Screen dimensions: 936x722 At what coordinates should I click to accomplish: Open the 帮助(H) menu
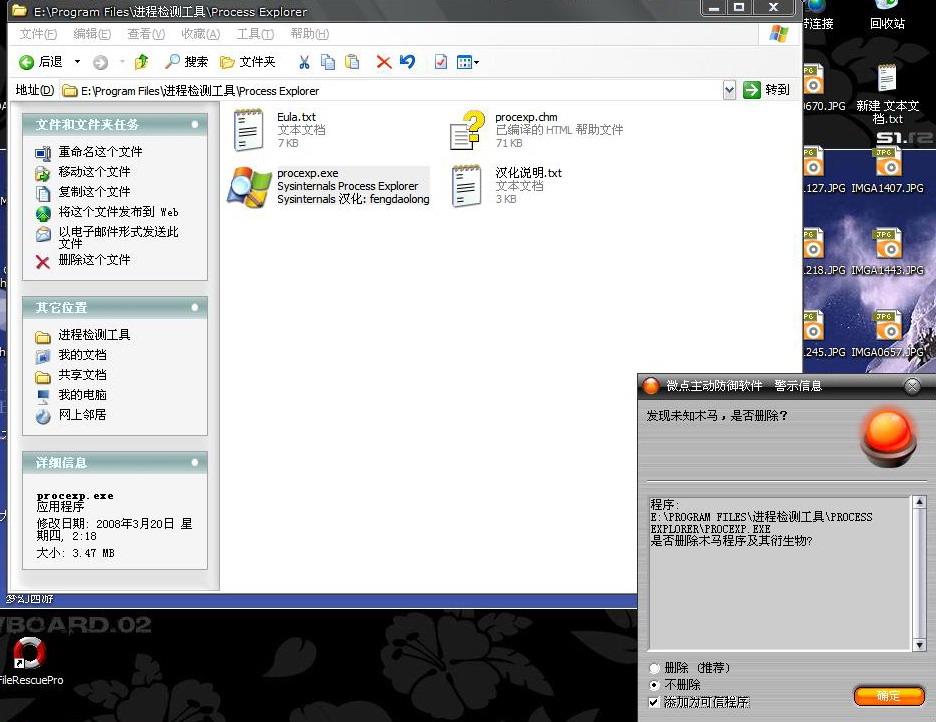tap(309, 34)
